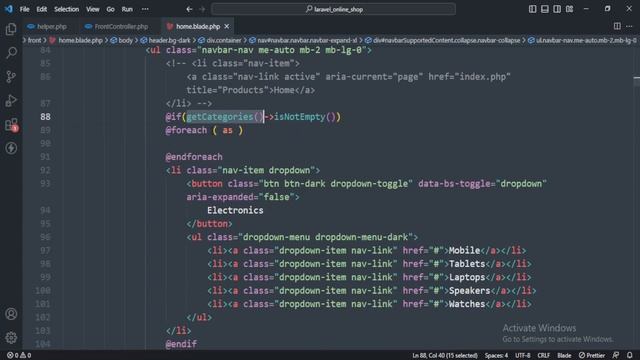
Task: Switch to the FrontController.php tab
Action: tap(117, 26)
